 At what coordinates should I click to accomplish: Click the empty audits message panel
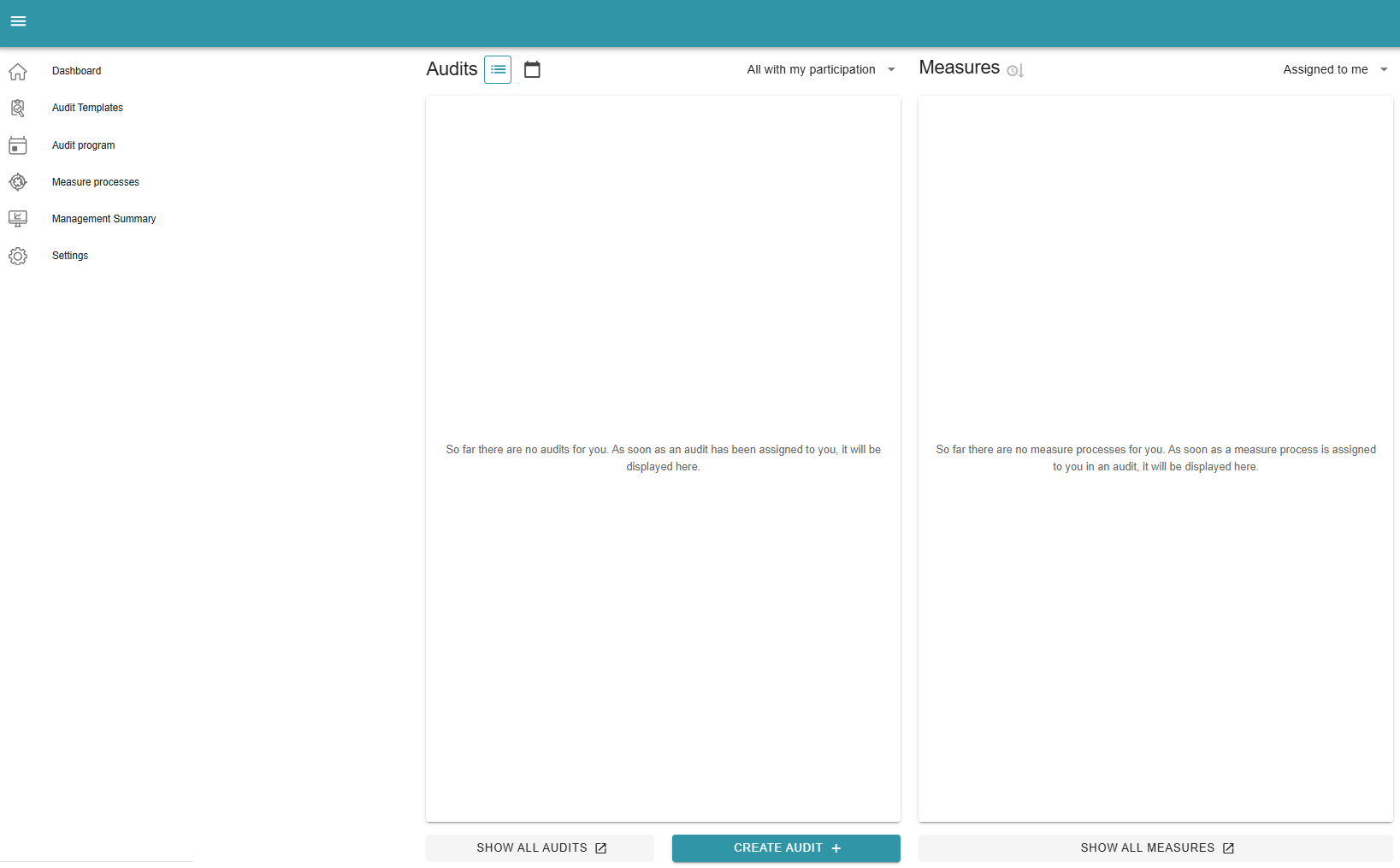point(663,458)
